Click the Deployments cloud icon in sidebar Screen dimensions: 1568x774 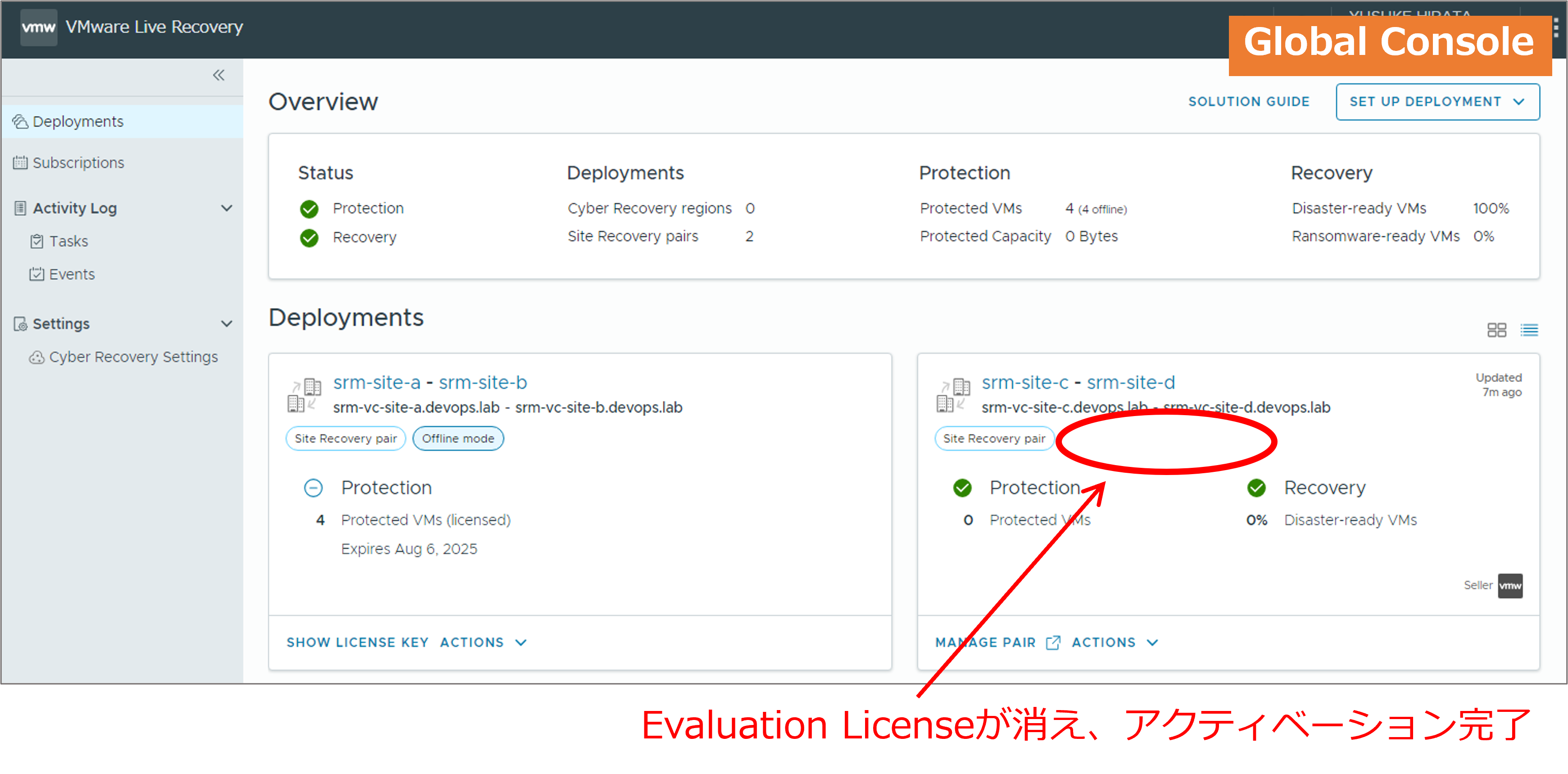pyautogui.click(x=20, y=122)
